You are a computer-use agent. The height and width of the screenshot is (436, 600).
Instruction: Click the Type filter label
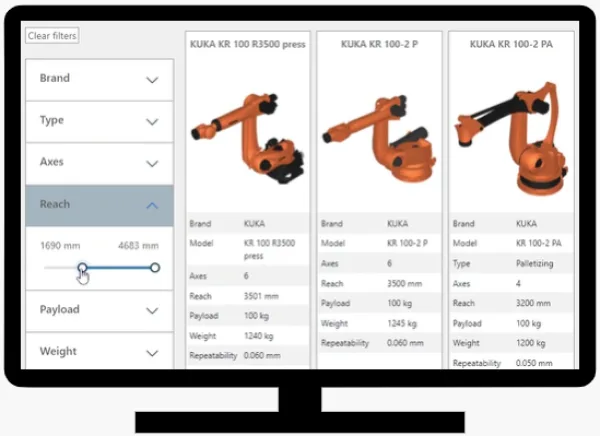coord(52,120)
